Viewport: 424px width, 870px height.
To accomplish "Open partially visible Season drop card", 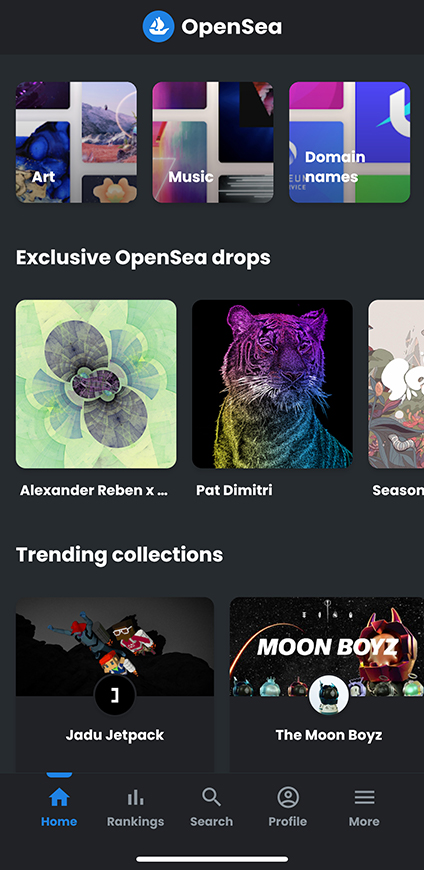I will click(x=396, y=385).
